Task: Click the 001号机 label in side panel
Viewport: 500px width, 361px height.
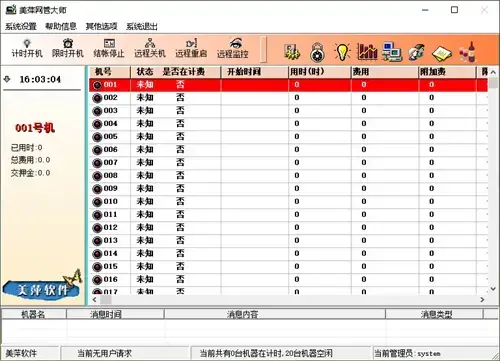Action: (x=35, y=128)
